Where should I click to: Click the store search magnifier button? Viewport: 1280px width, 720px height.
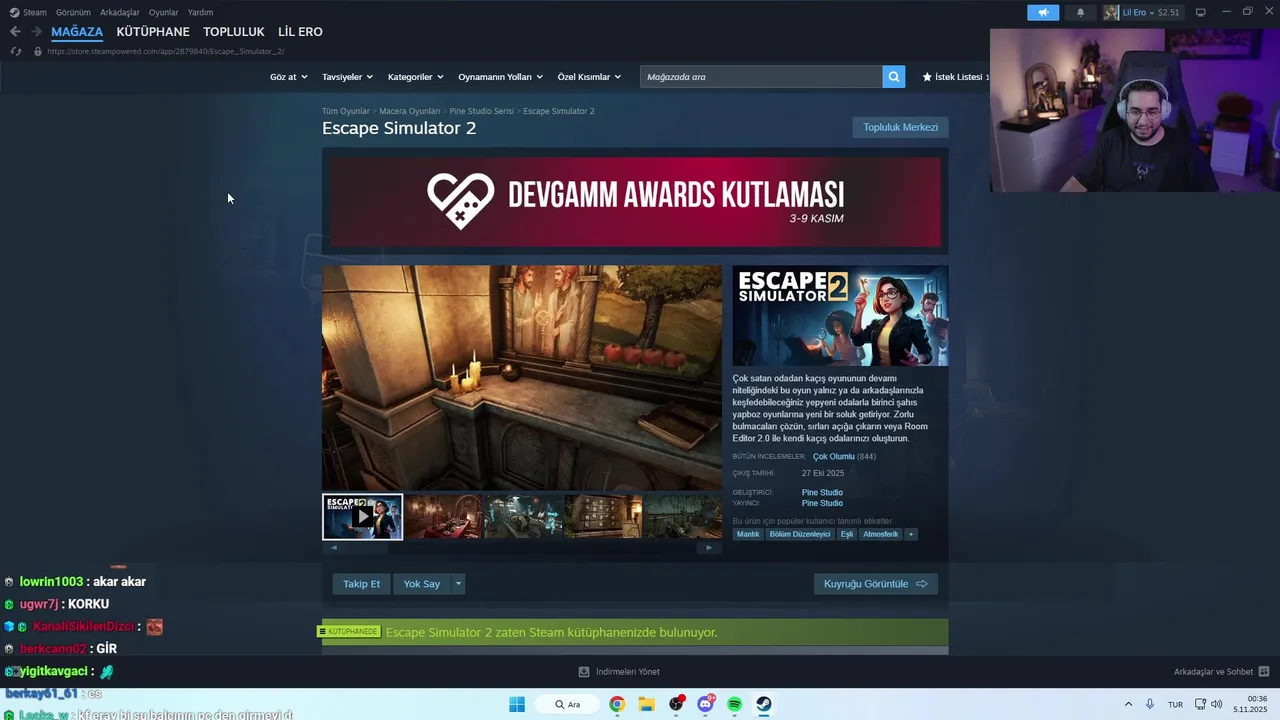894,76
